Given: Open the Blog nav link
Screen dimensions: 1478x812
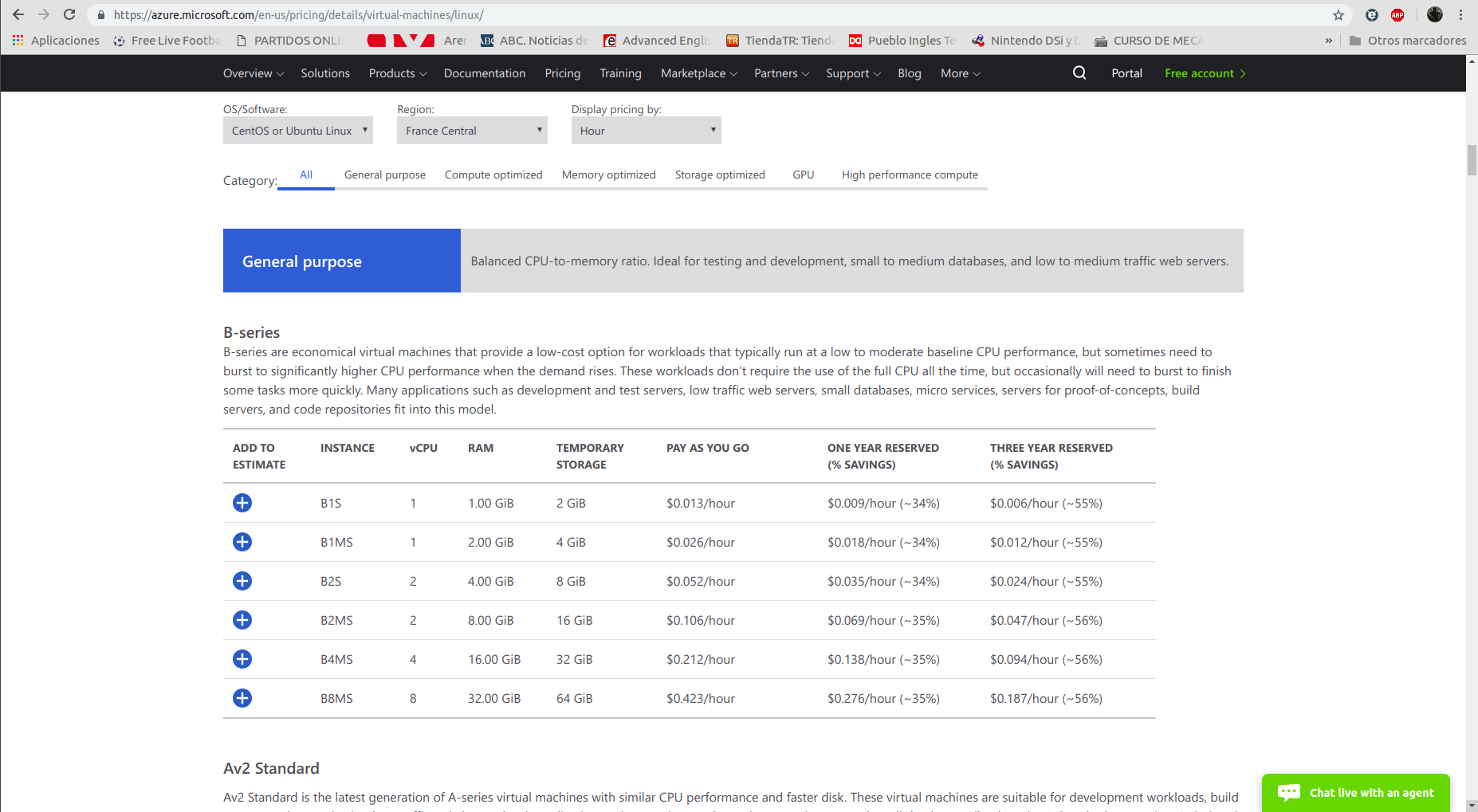Looking at the screenshot, I should (910, 73).
